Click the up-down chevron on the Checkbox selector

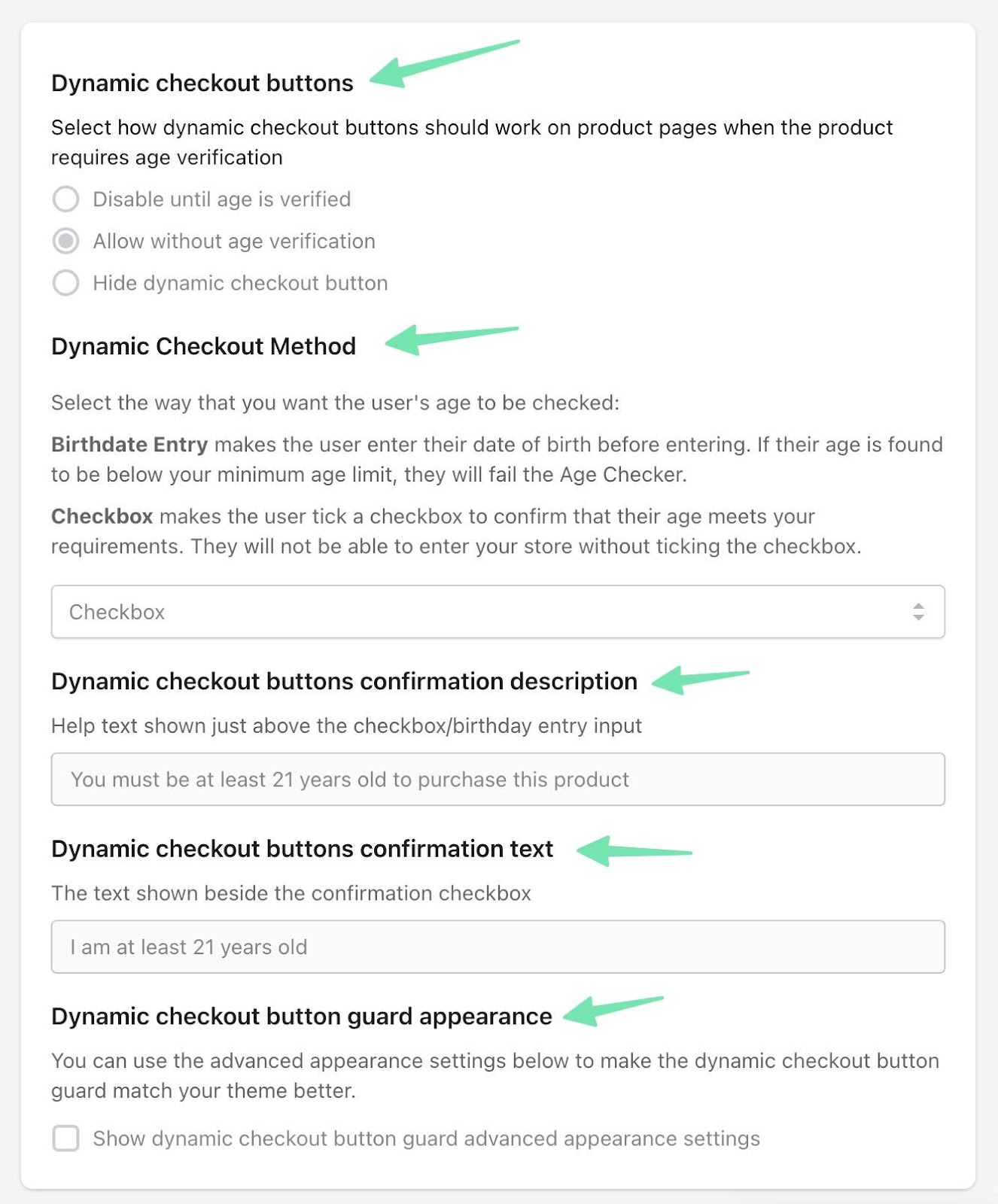919,611
